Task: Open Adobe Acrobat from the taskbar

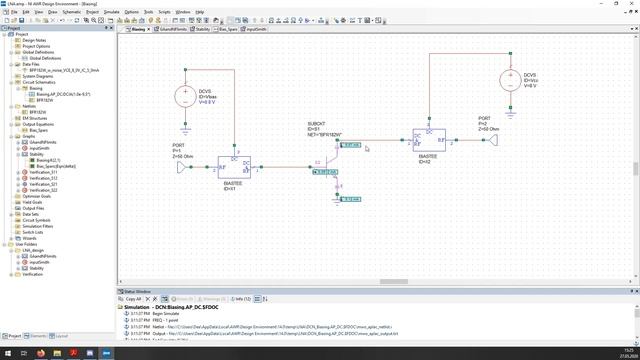Action: coord(73,353)
